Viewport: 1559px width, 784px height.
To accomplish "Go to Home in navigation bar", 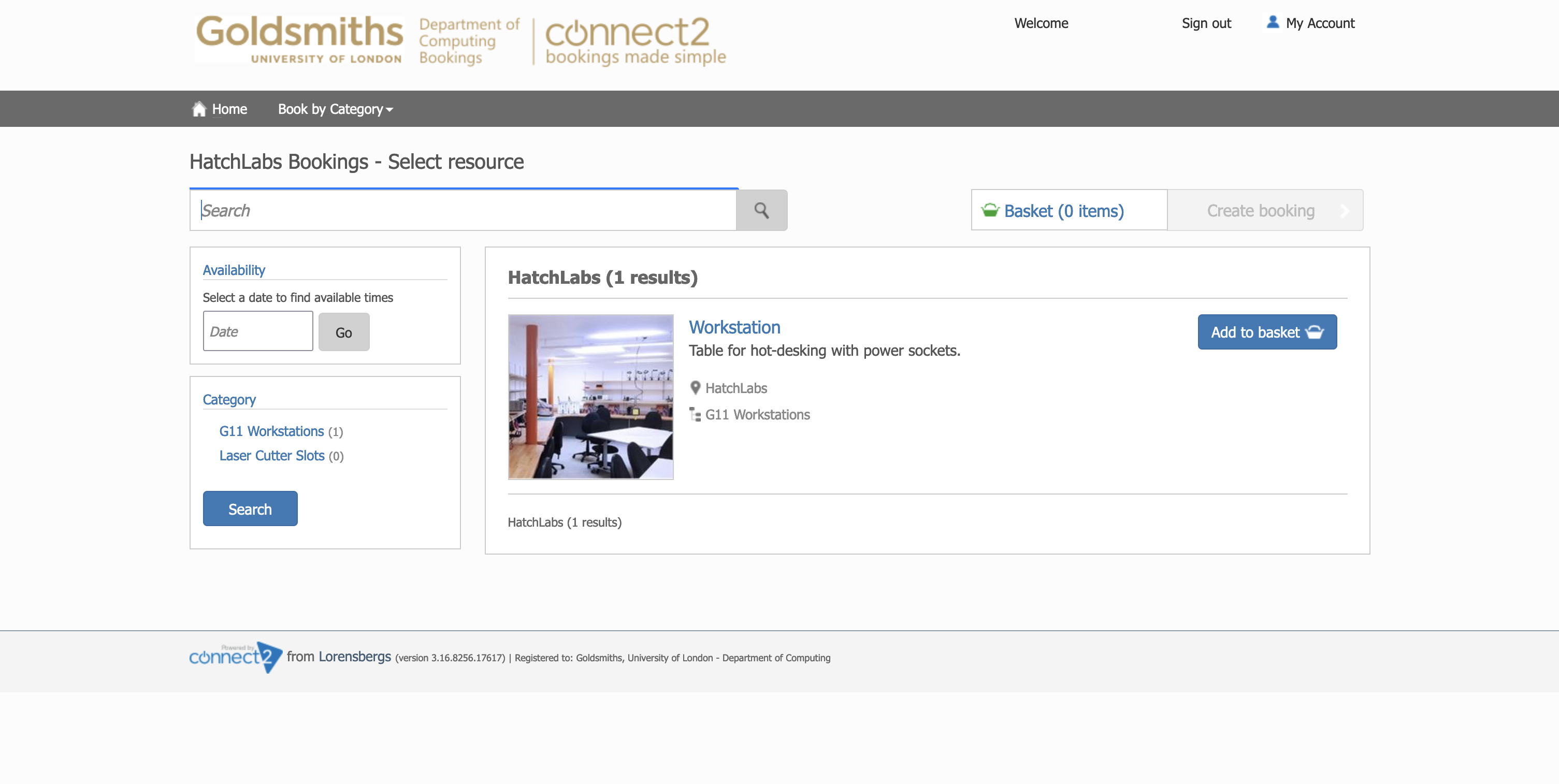I will point(220,109).
